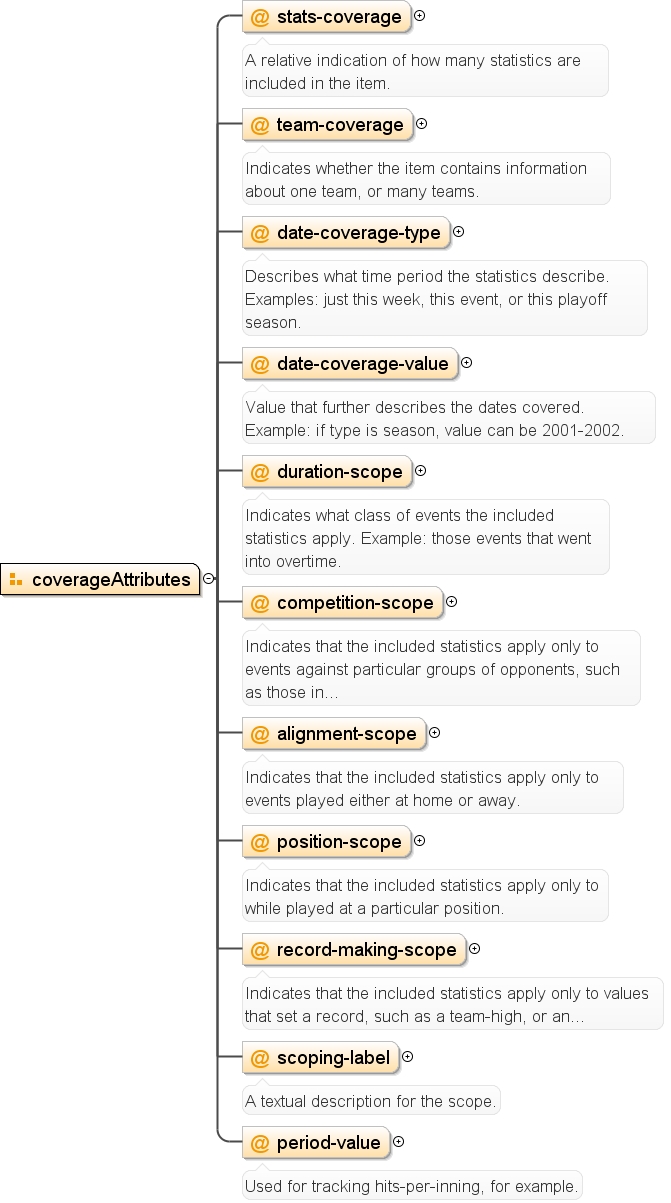Click the @ icon of position-scope
This screenshot has width=671, height=1203.
260,842
